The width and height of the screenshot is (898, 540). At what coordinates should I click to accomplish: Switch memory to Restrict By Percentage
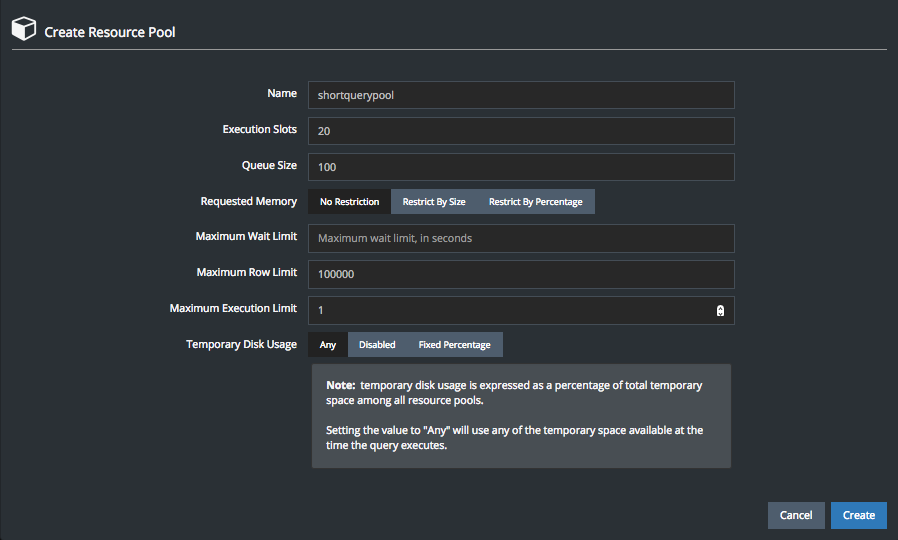pyautogui.click(x=535, y=202)
